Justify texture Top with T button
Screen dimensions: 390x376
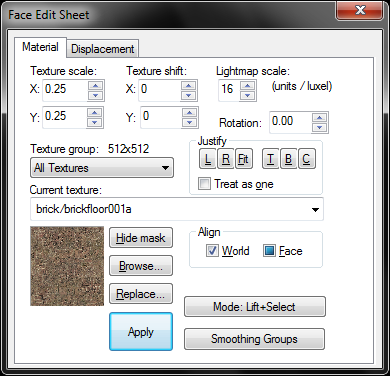click(271, 159)
